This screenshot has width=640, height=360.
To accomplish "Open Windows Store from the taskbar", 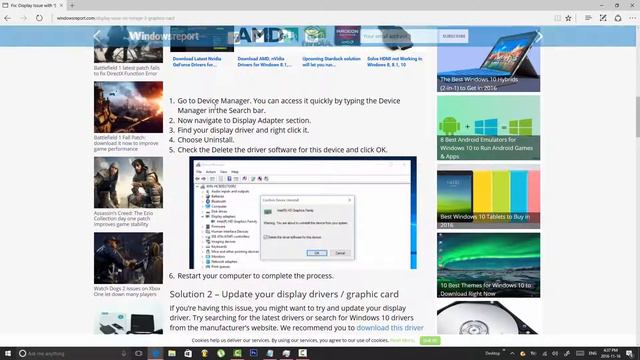I will (x=188, y=353).
